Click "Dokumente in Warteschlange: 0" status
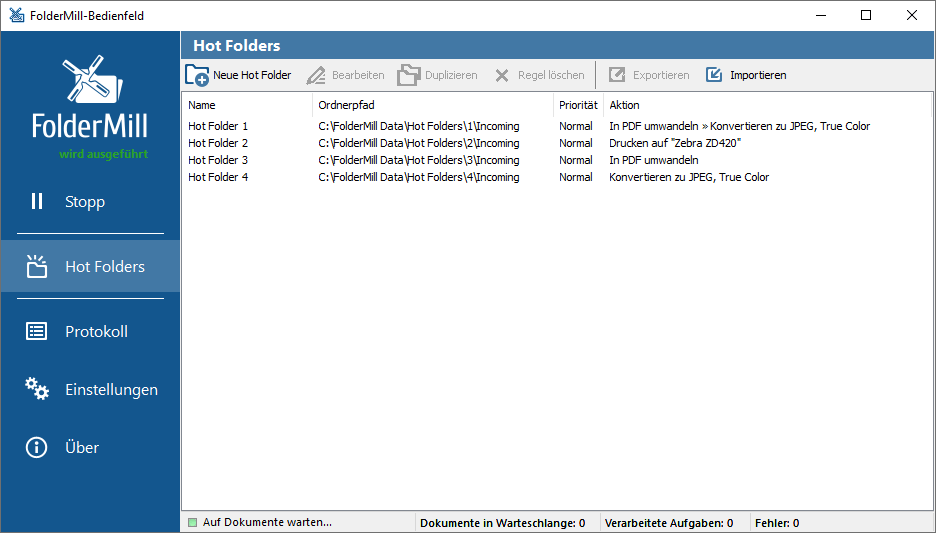This screenshot has width=936, height=533. click(x=503, y=523)
